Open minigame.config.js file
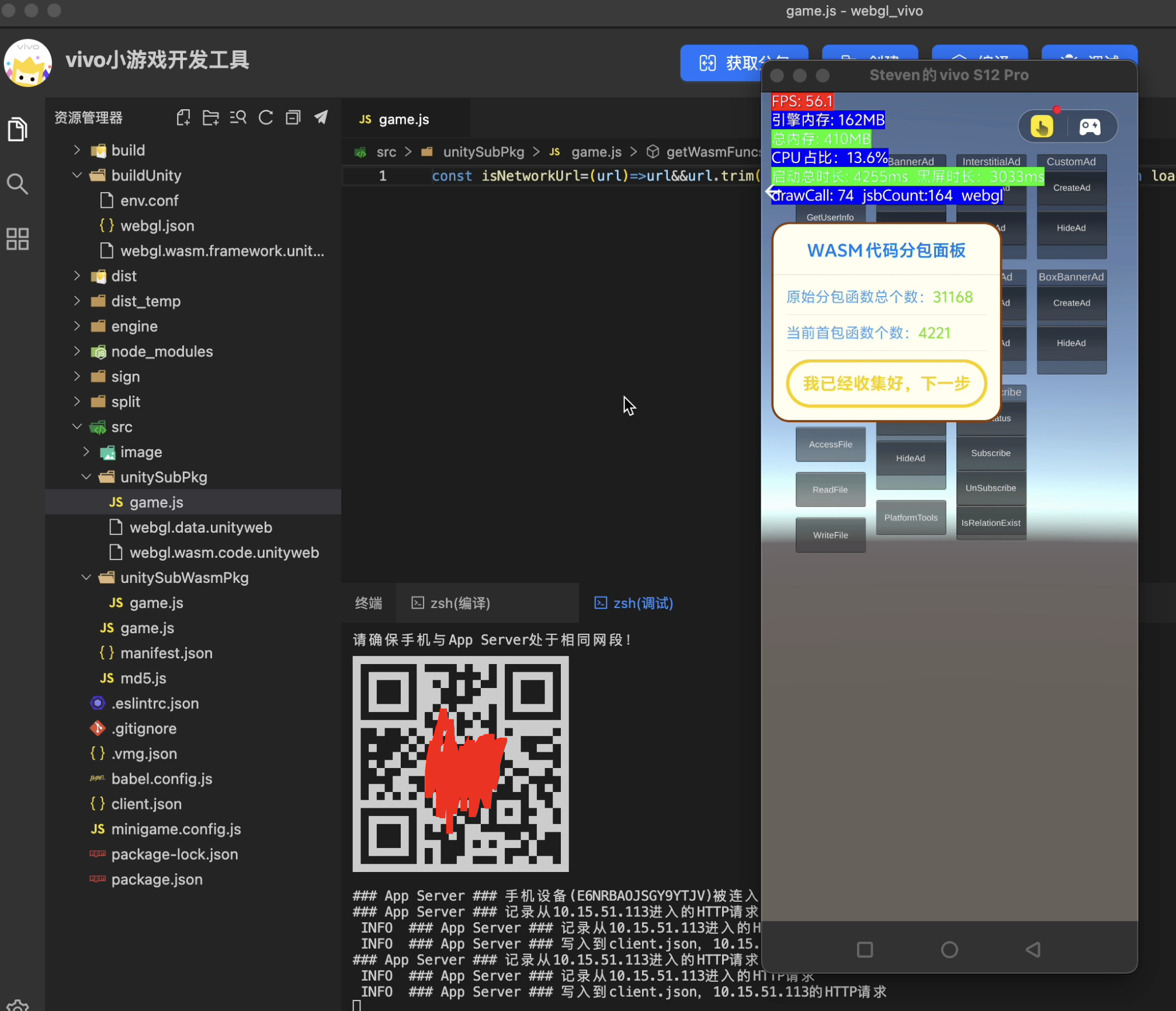This screenshot has height=1011, width=1176. click(x=176, y=828)
